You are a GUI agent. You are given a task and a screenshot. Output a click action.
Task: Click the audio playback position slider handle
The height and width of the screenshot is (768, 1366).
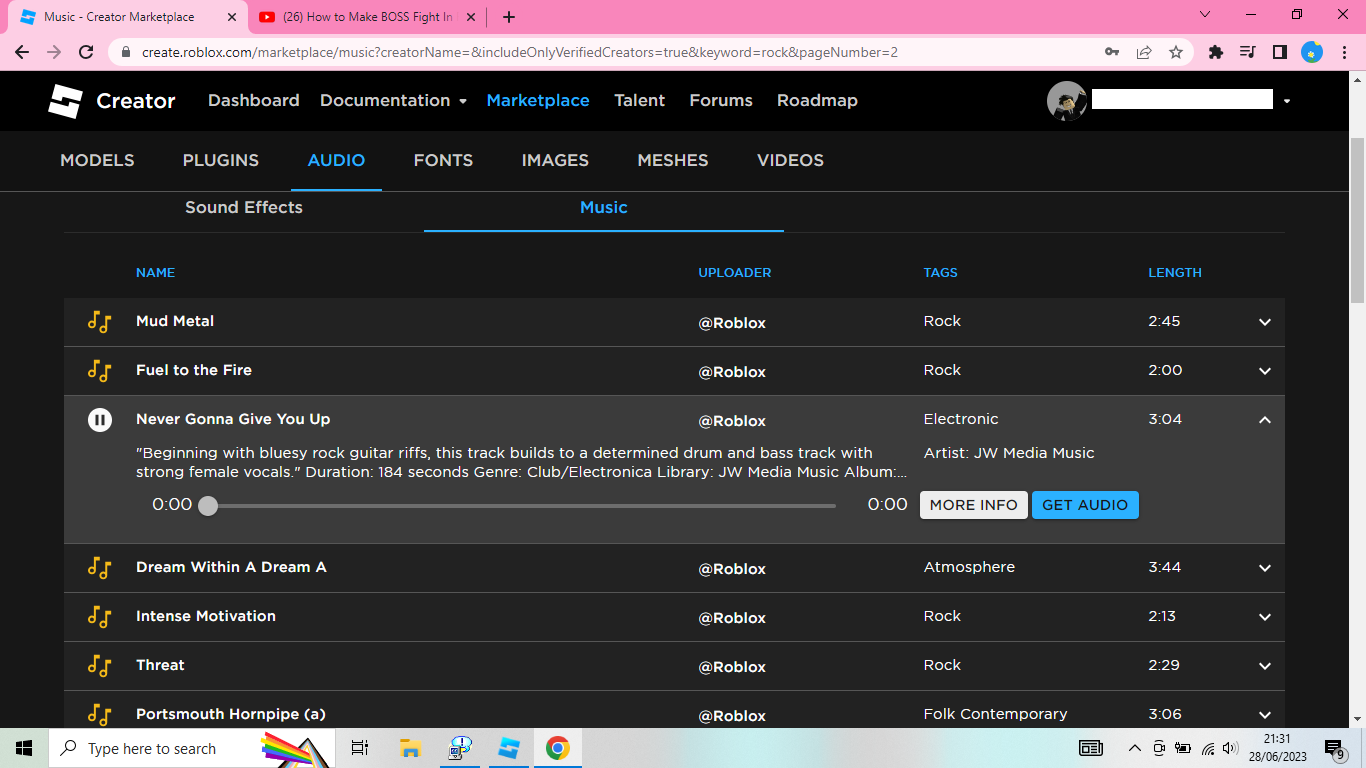(208, 506)
